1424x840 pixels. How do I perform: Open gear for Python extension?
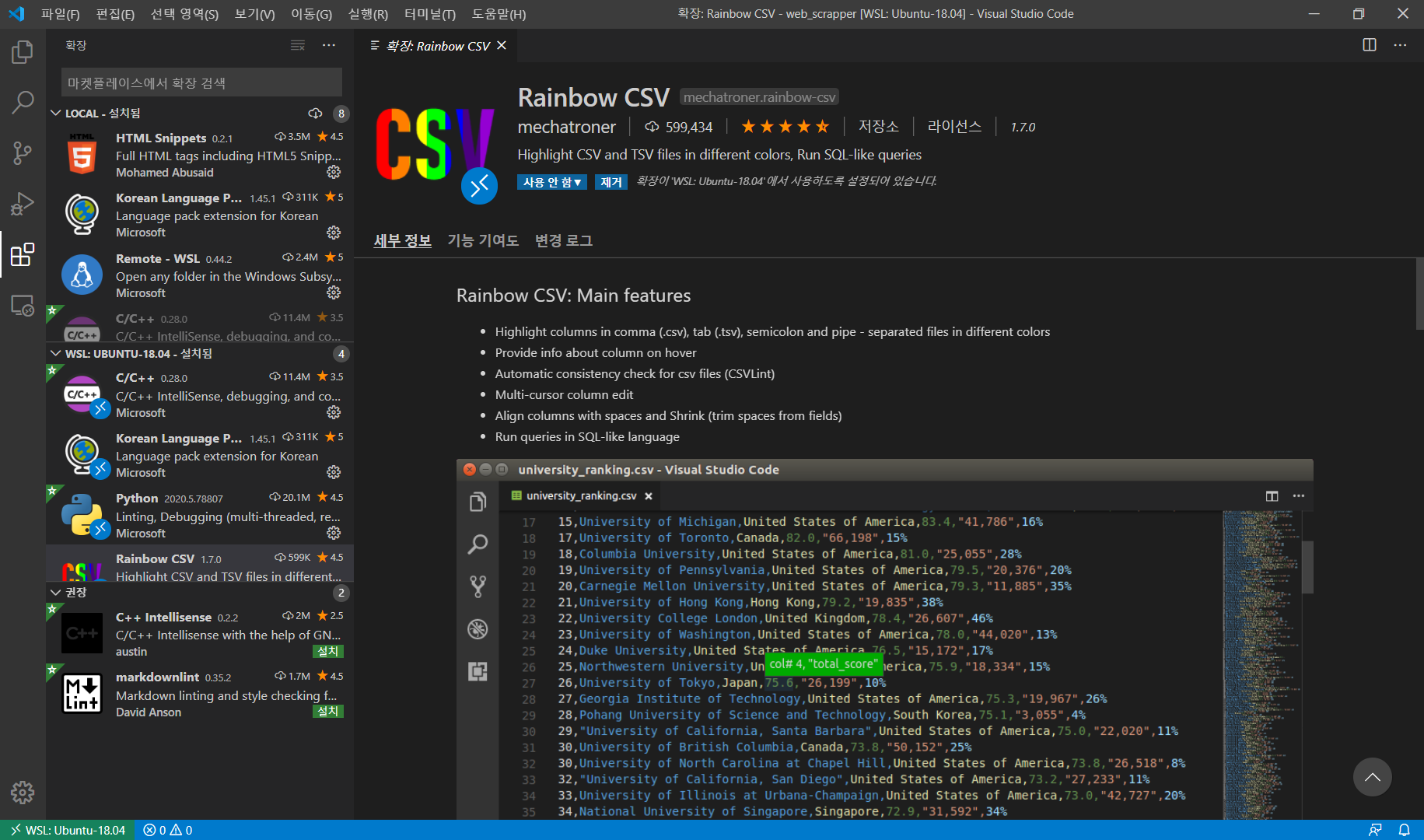click(334, 533)
